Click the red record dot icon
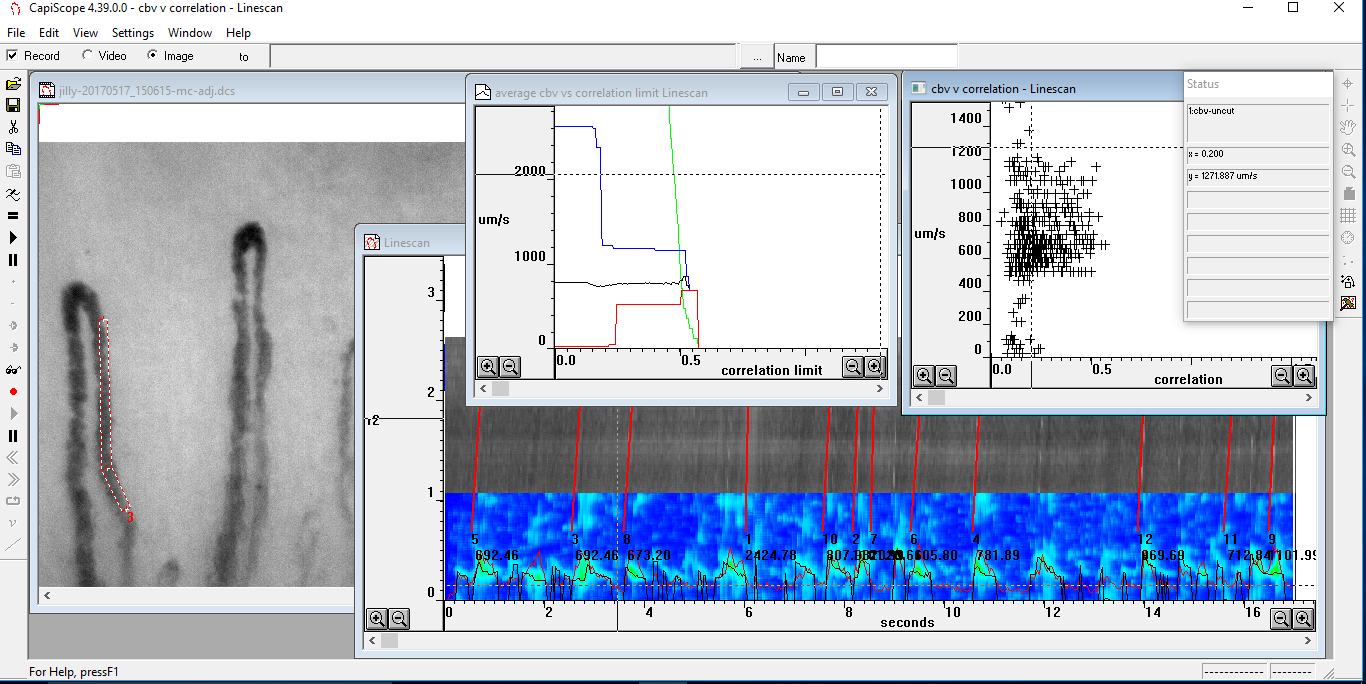The image size is (1366, 684). pyautogui.click(x=13, y=391)
